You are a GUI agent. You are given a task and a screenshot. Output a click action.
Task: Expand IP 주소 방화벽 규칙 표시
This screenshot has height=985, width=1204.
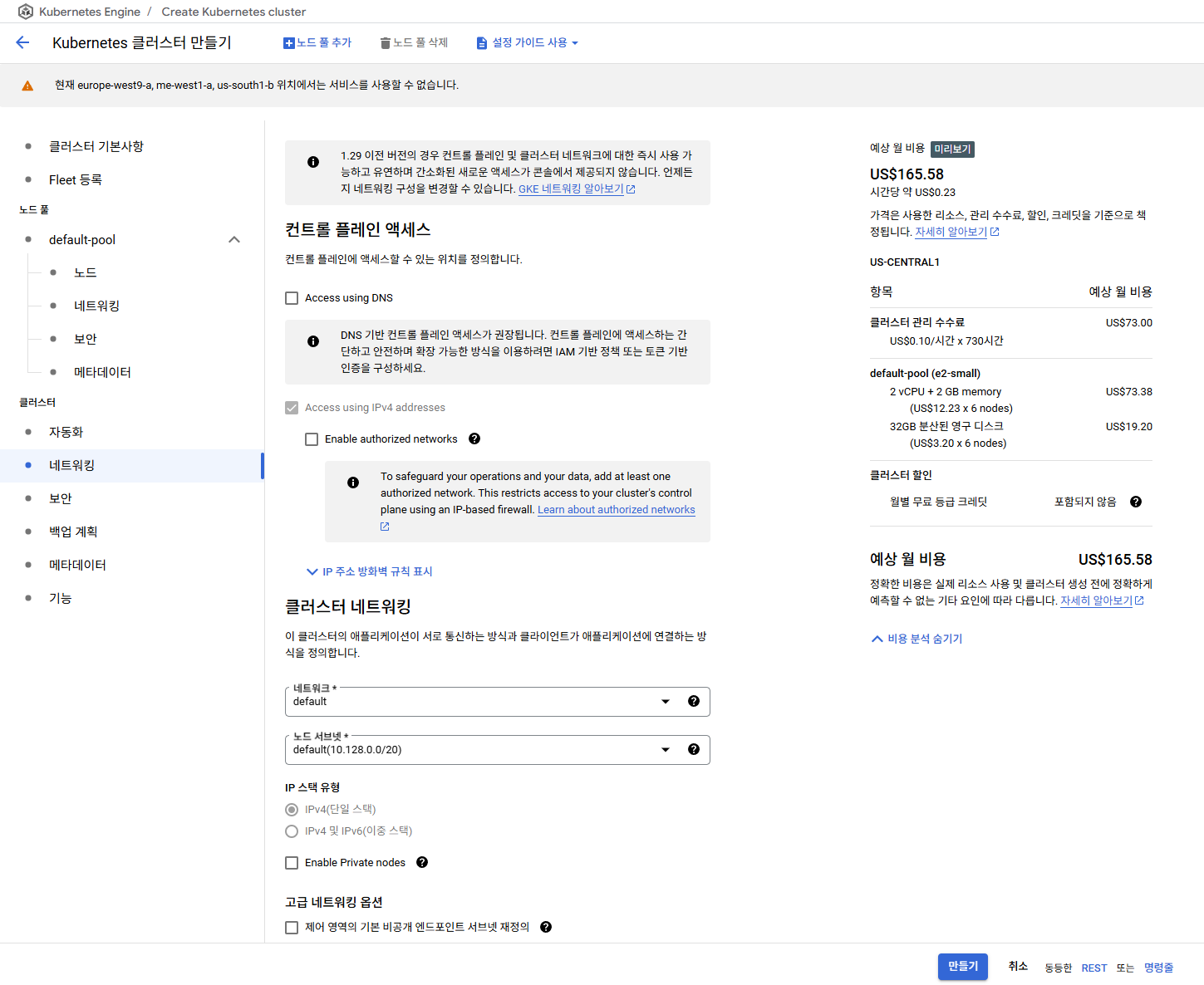370,571
